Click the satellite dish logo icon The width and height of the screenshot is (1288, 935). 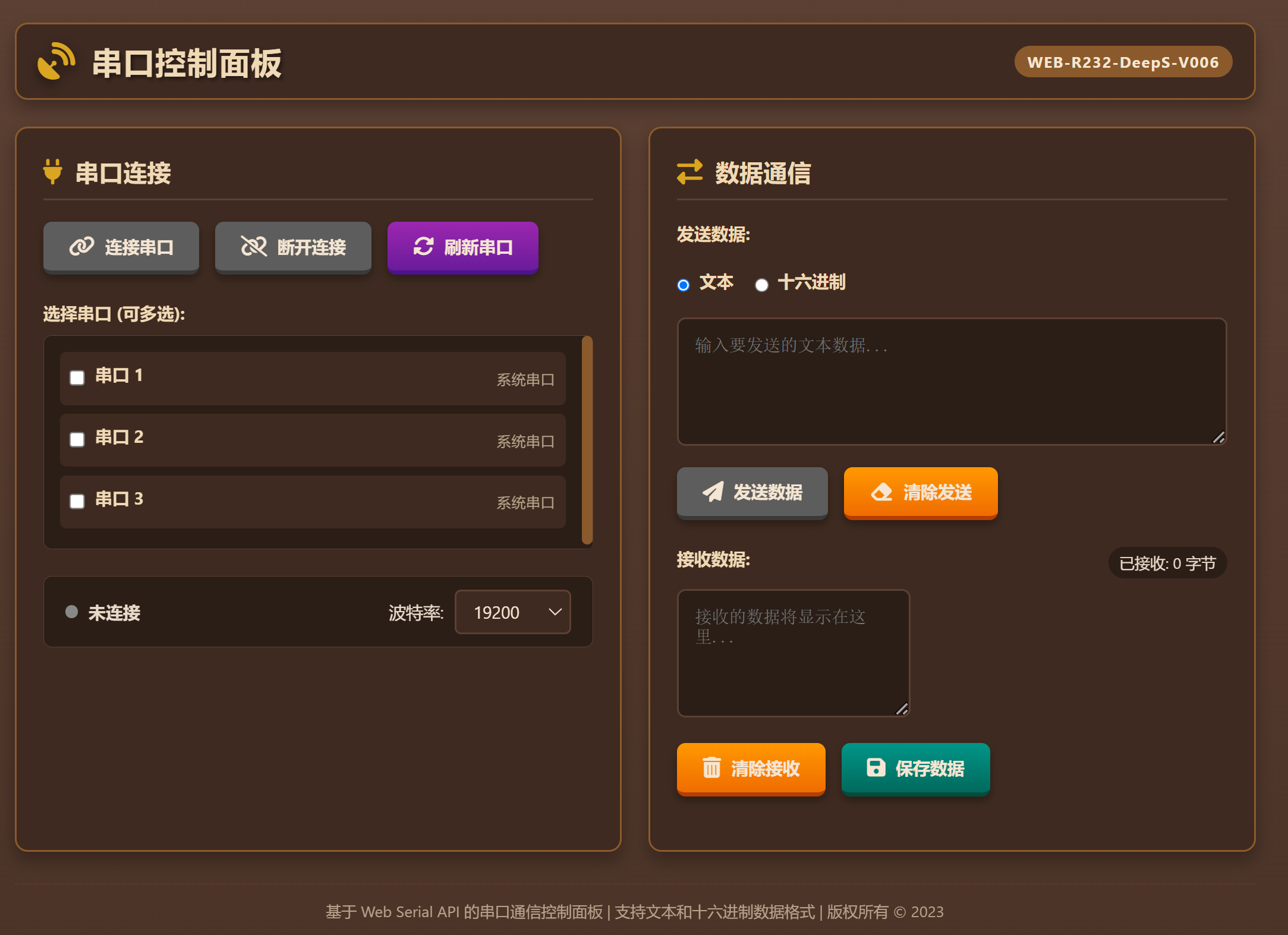56,62
